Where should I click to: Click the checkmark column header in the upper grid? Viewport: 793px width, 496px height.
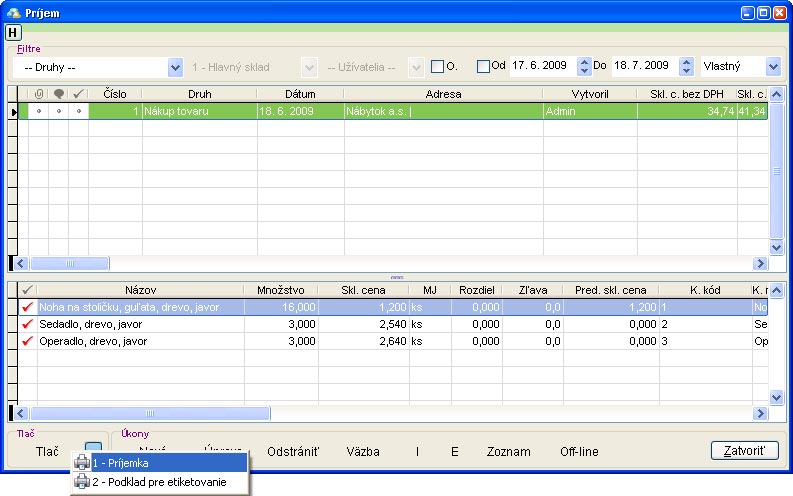pos(78,94)
